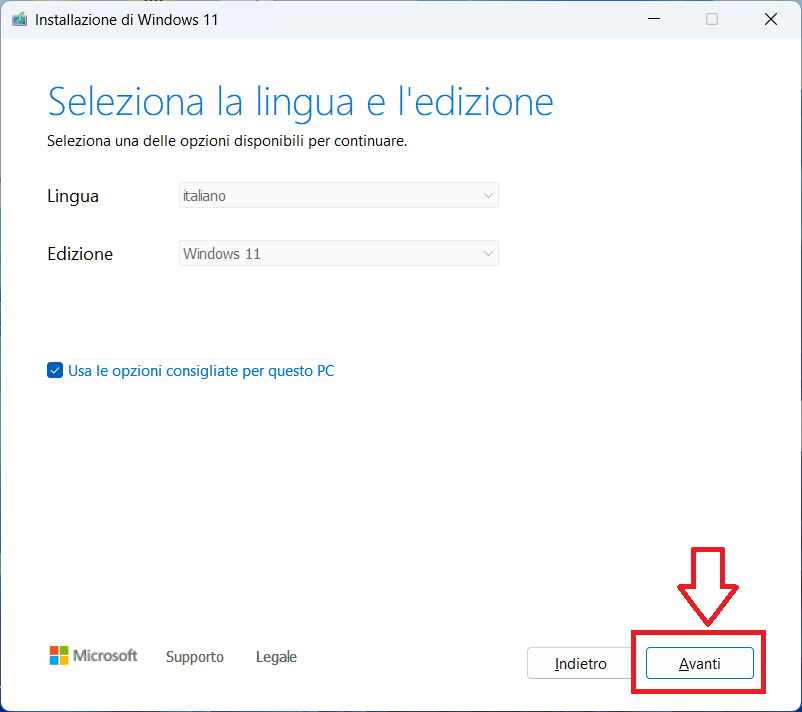Click the 'Seleziona la lingua e l'edizione' heading
Image resolution: width=802 pixels, height=712 pixels.
tap(300, 102)
